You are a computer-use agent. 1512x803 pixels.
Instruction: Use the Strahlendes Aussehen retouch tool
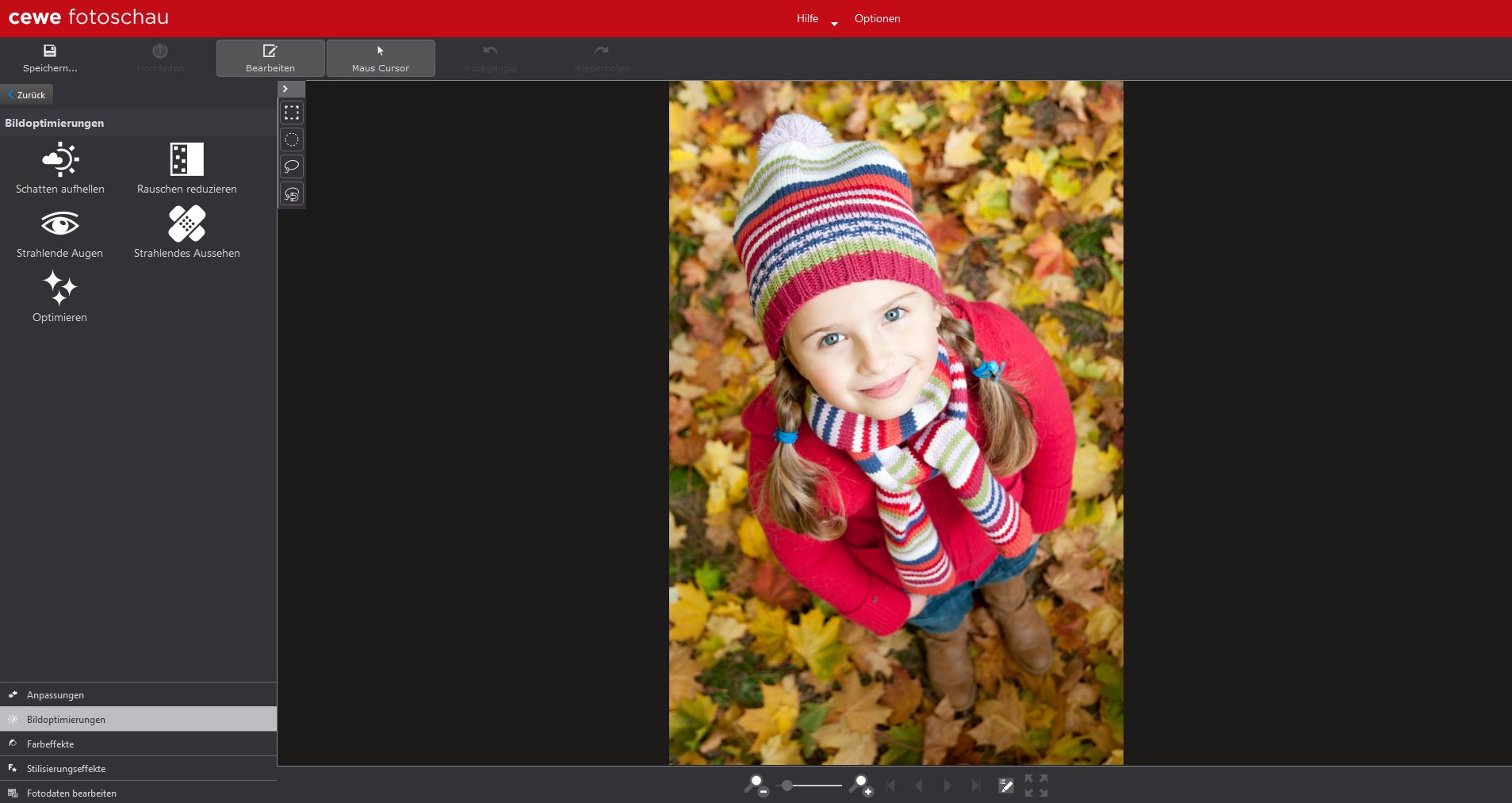pos(186,232)
